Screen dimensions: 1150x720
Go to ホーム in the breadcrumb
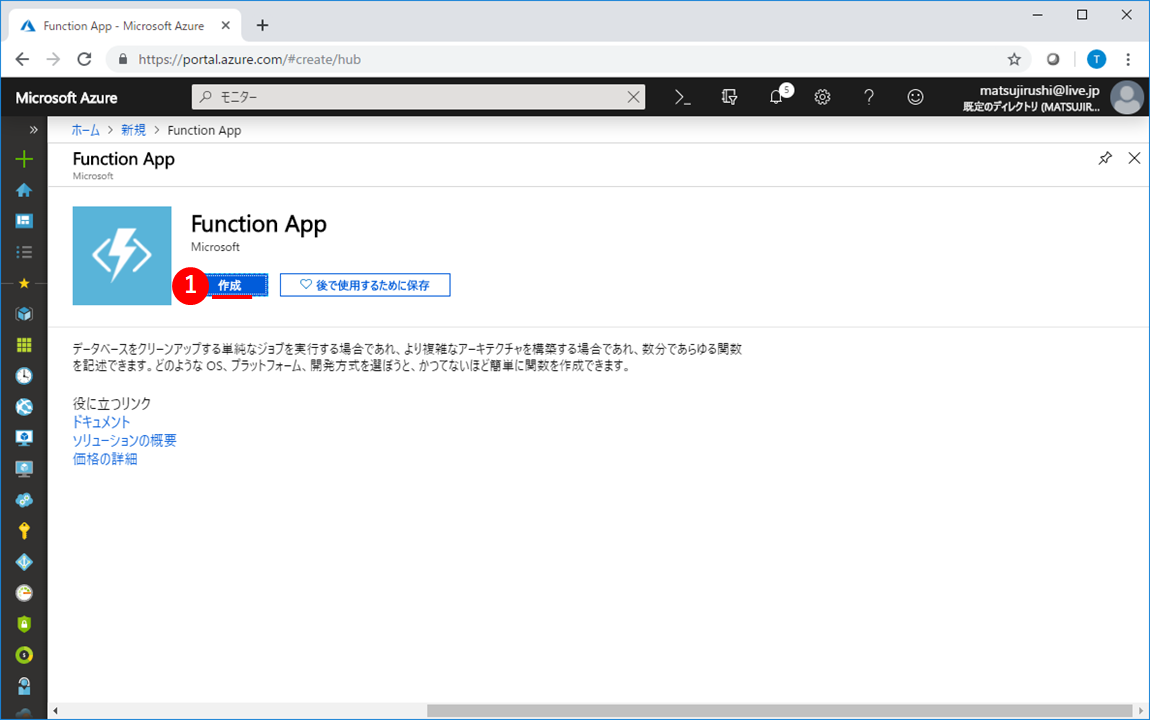(x=86, y=130)
